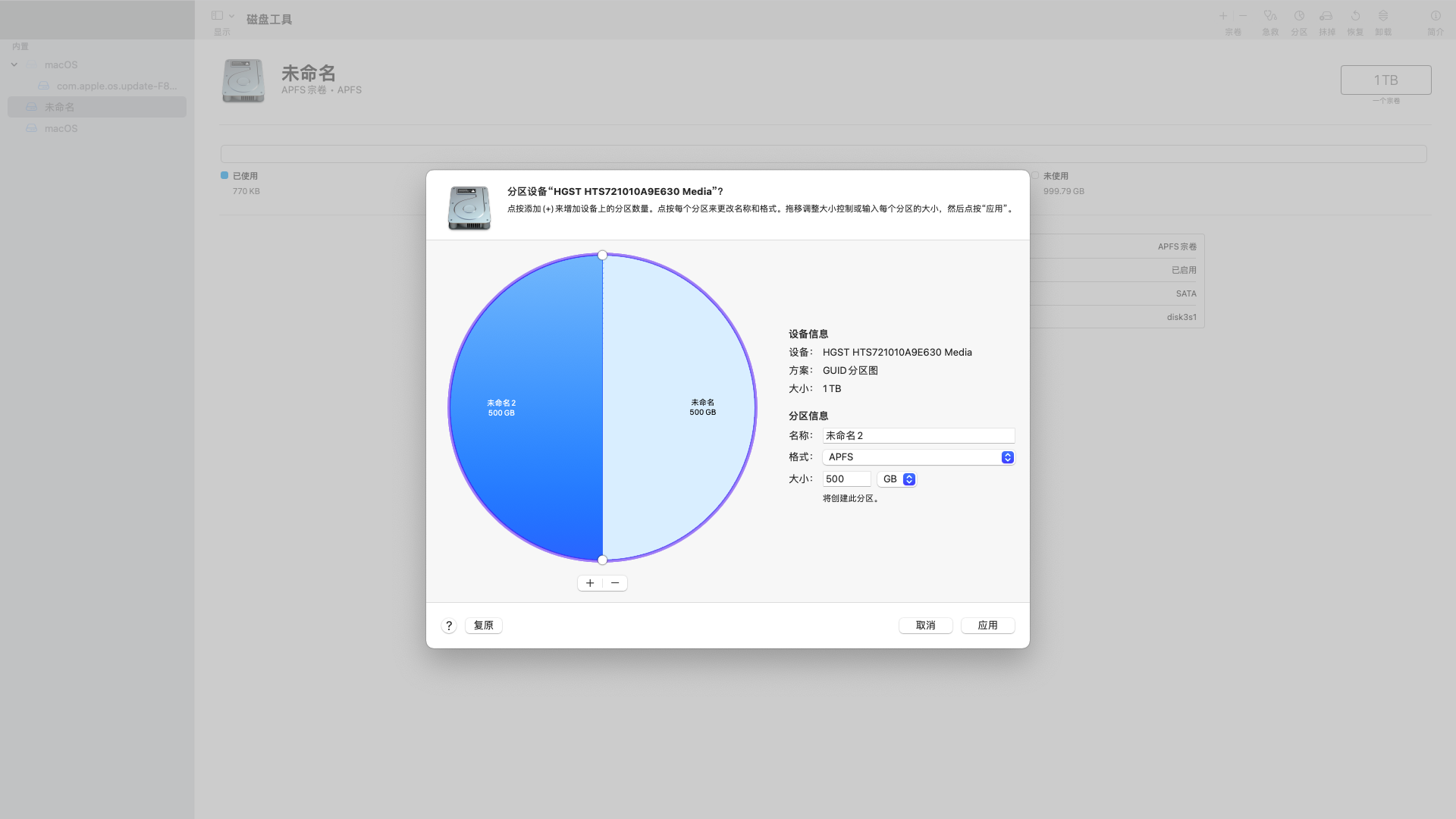This screenshot has height=819, width=1456.
Task: Open the GB size unit dropdown
Action: click(x=897, y=479)
